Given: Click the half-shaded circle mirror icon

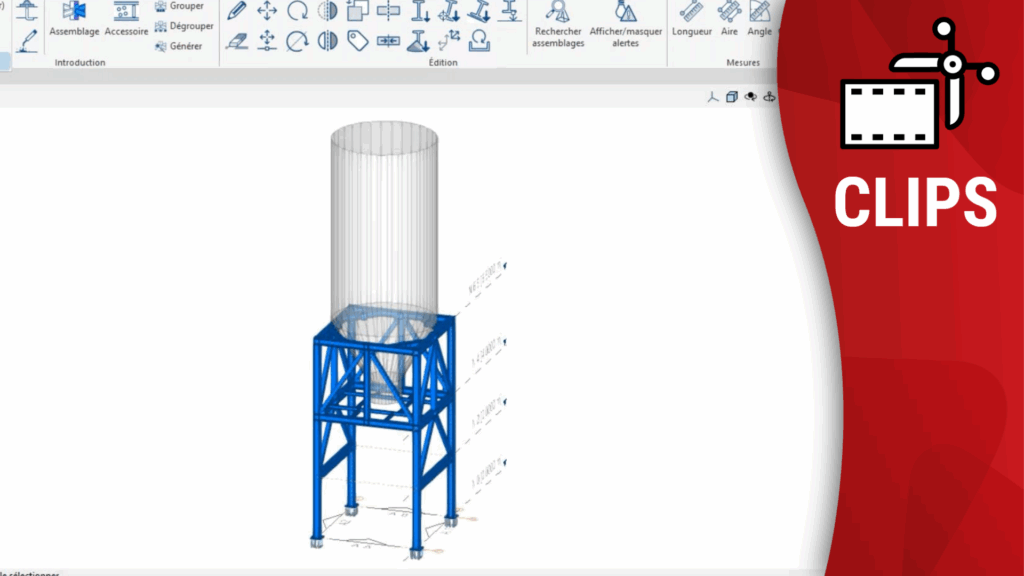Looking at the screenshot, I should [x=327, y=11].
